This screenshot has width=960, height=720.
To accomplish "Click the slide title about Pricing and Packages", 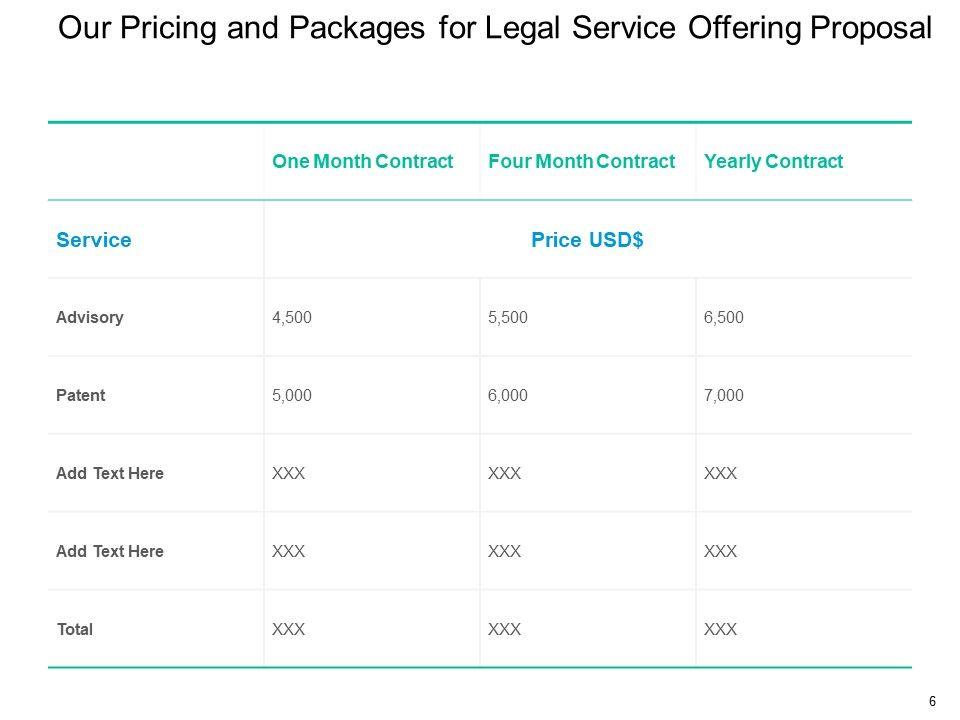I will click(x=495, y=28).
